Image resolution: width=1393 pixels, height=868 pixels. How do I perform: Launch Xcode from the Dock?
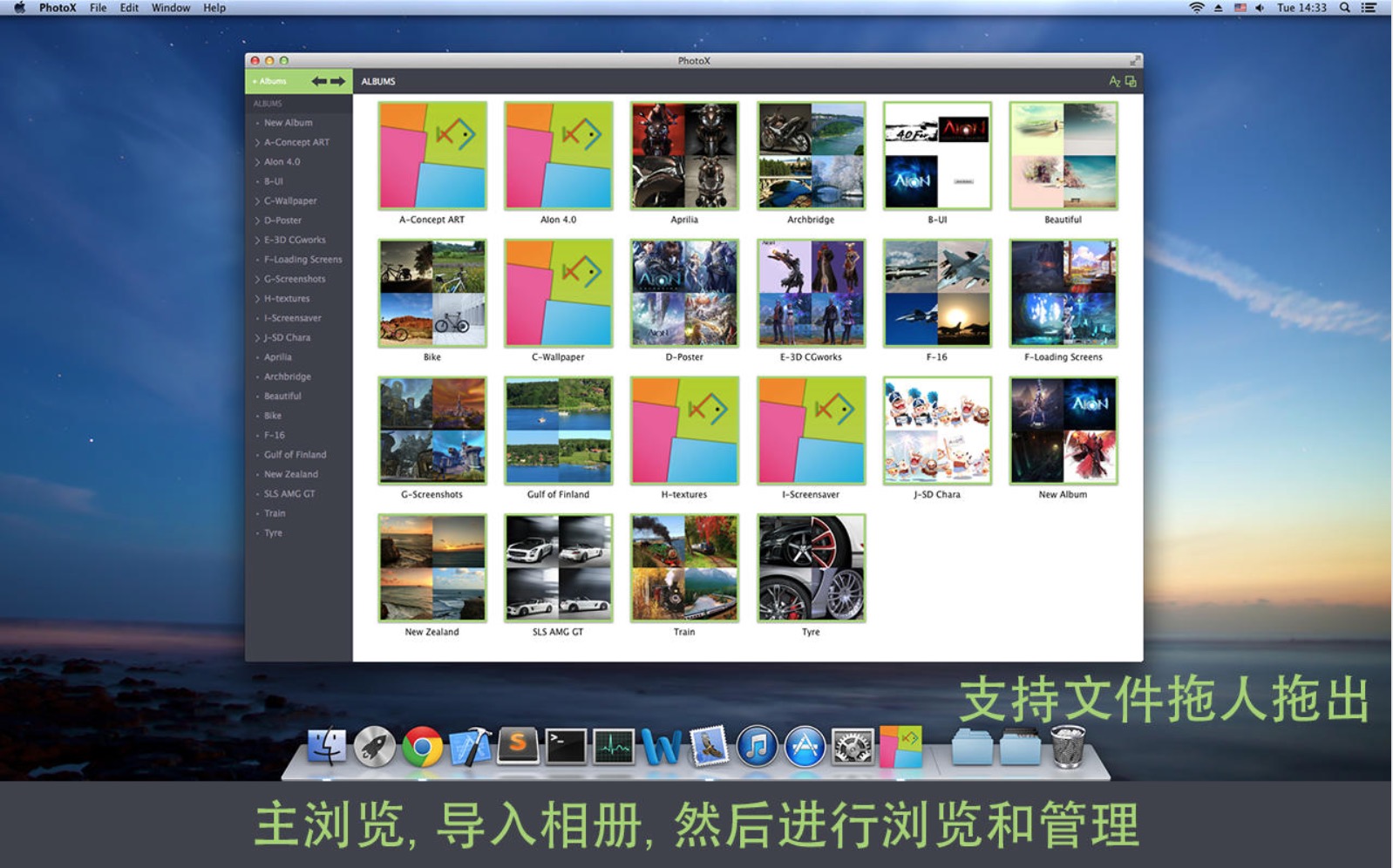pyautogui.click(x=471, y=747)
